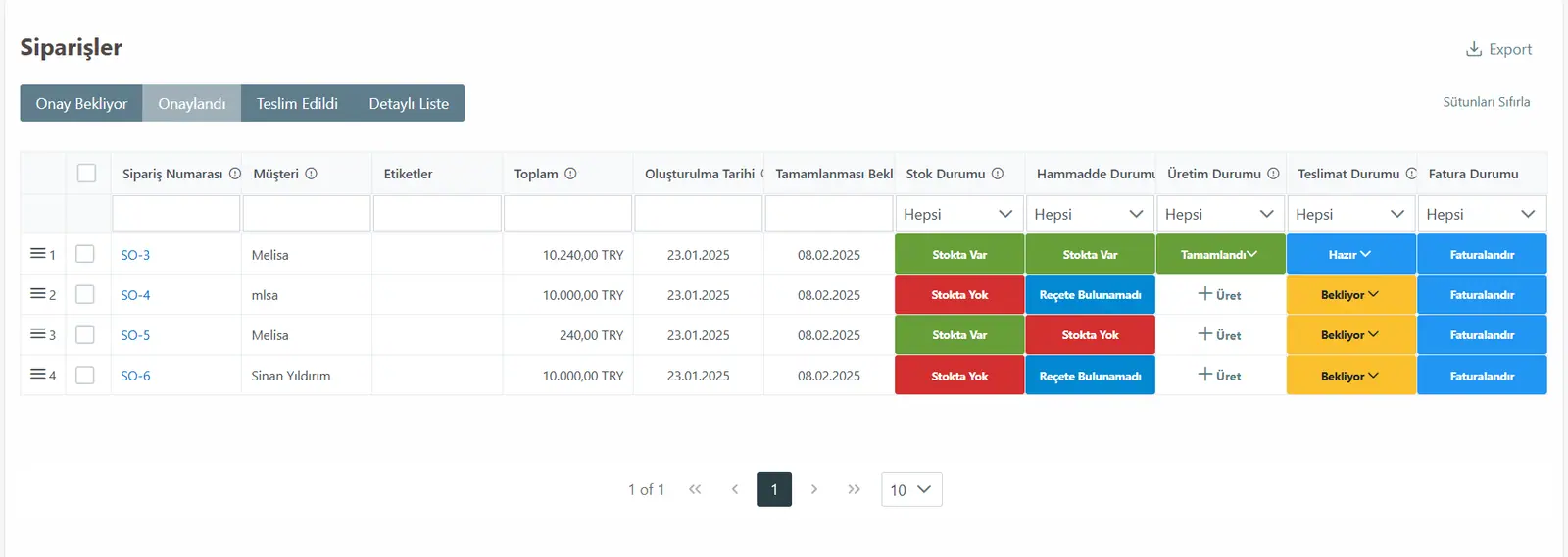Click Sipariş Numarası filter input
Screen dimensions: 1568x557
coord(176,214)
